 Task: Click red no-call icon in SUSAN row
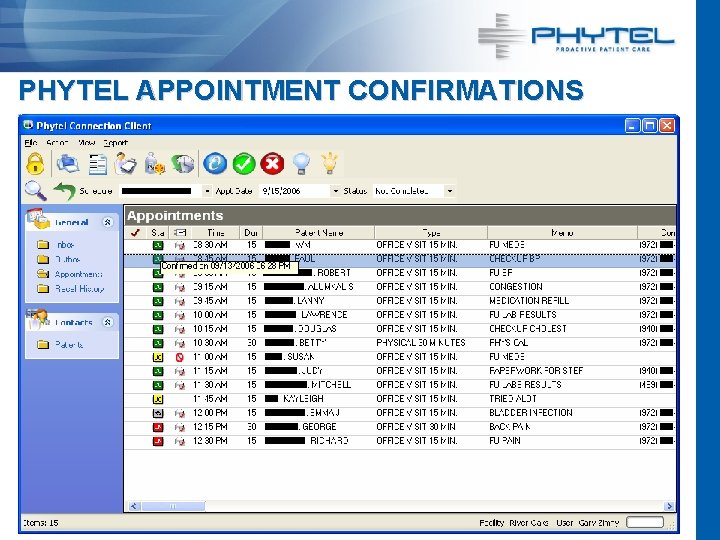[x=180, y=357]
